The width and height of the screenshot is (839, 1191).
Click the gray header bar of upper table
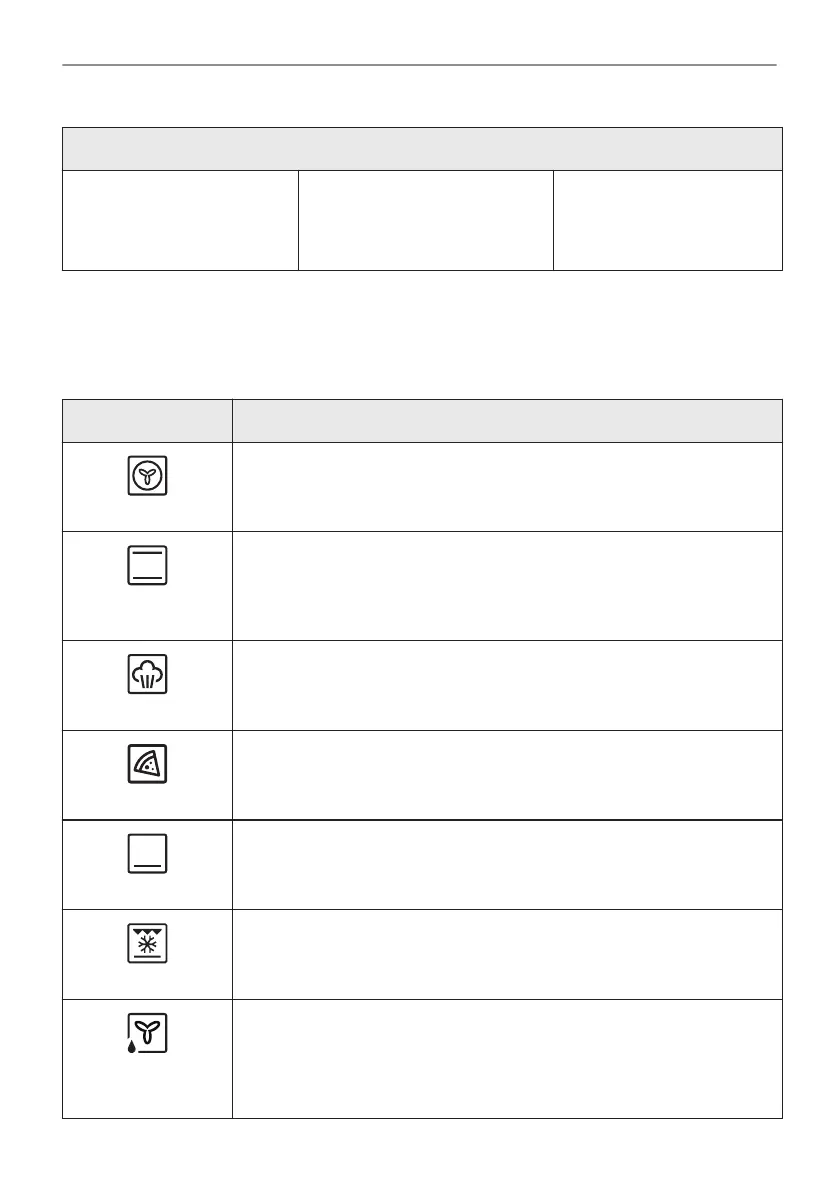point(422,149)
